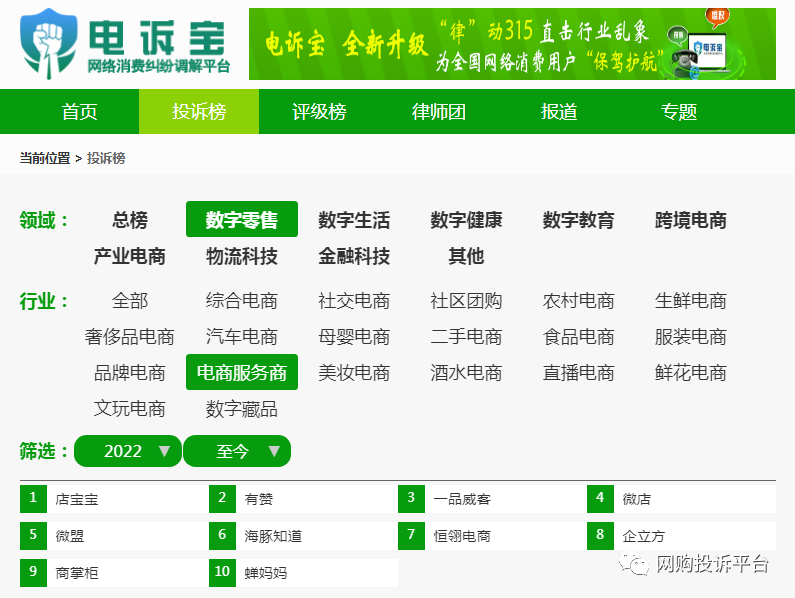The image size is (795, 598).
Task: Select 其他 domain
Action: click(466, 256)
